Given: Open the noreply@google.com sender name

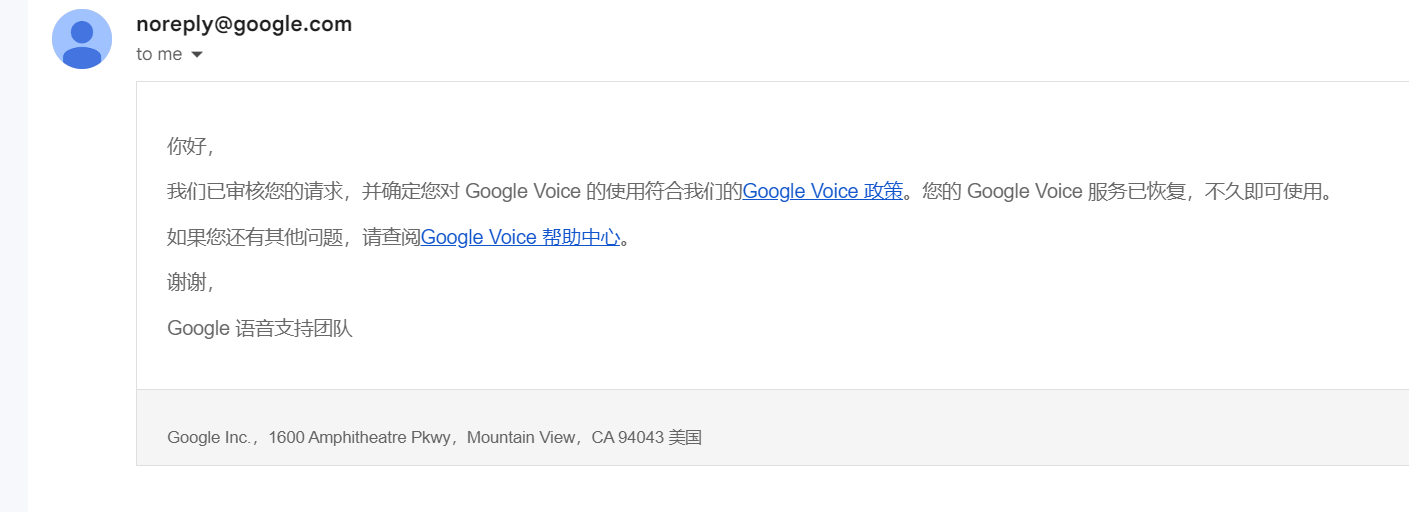Looking at the screenshot, I should [244, 25].
